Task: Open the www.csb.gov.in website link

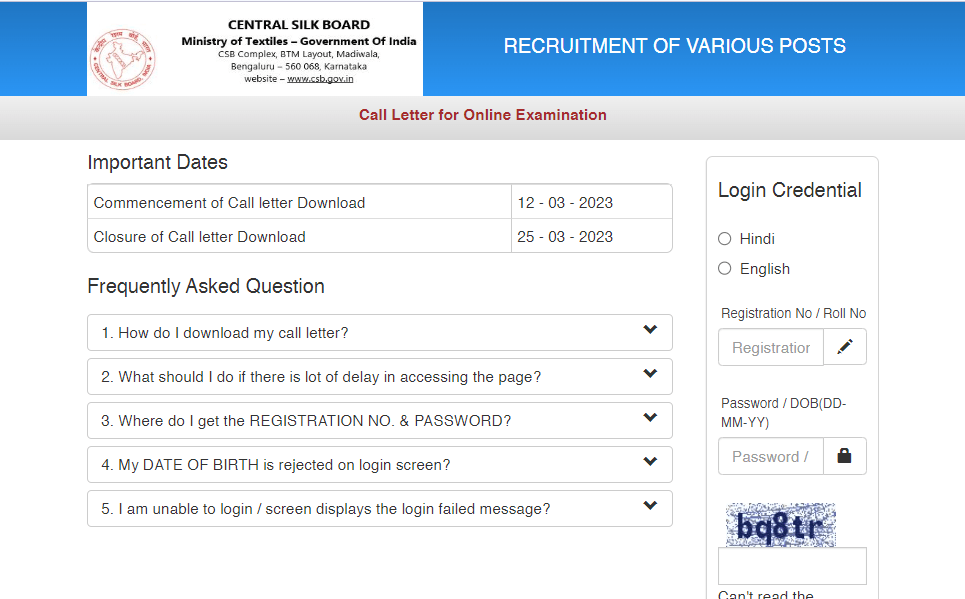Action: 320,79
